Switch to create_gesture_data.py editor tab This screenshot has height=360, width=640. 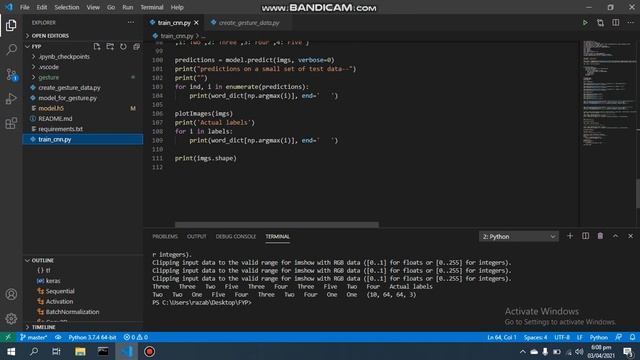(x=248, y=23)
